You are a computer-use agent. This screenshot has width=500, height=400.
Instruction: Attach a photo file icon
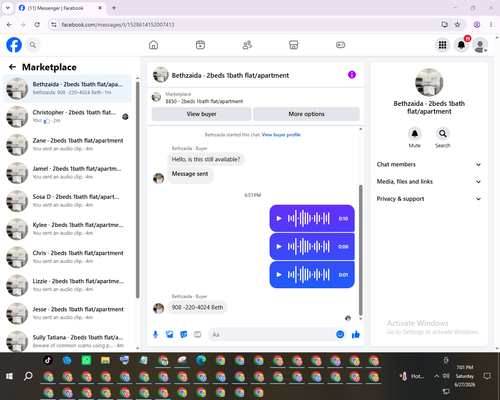point(170,334)
